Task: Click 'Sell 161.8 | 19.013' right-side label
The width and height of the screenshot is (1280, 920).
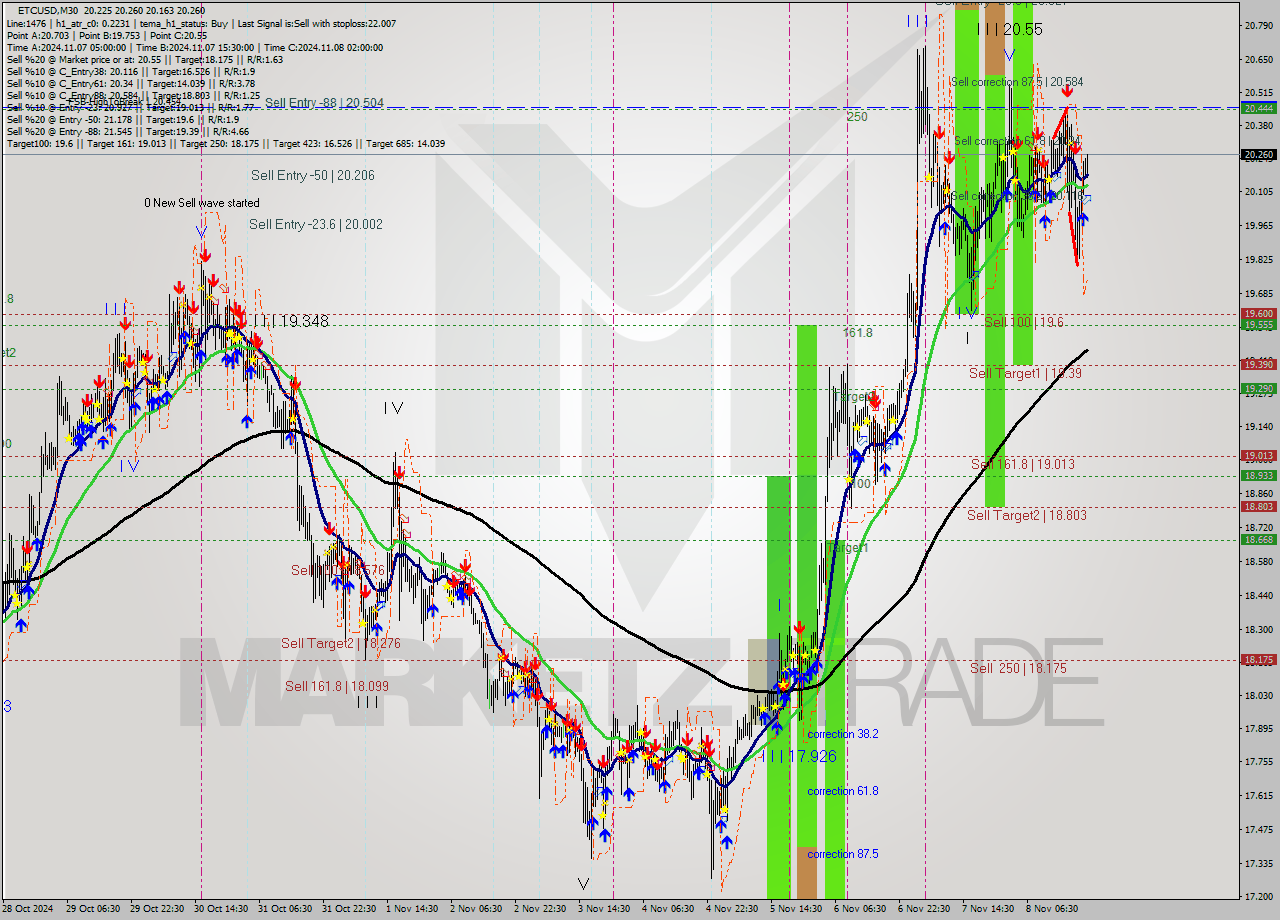Action: [1023, 464]
